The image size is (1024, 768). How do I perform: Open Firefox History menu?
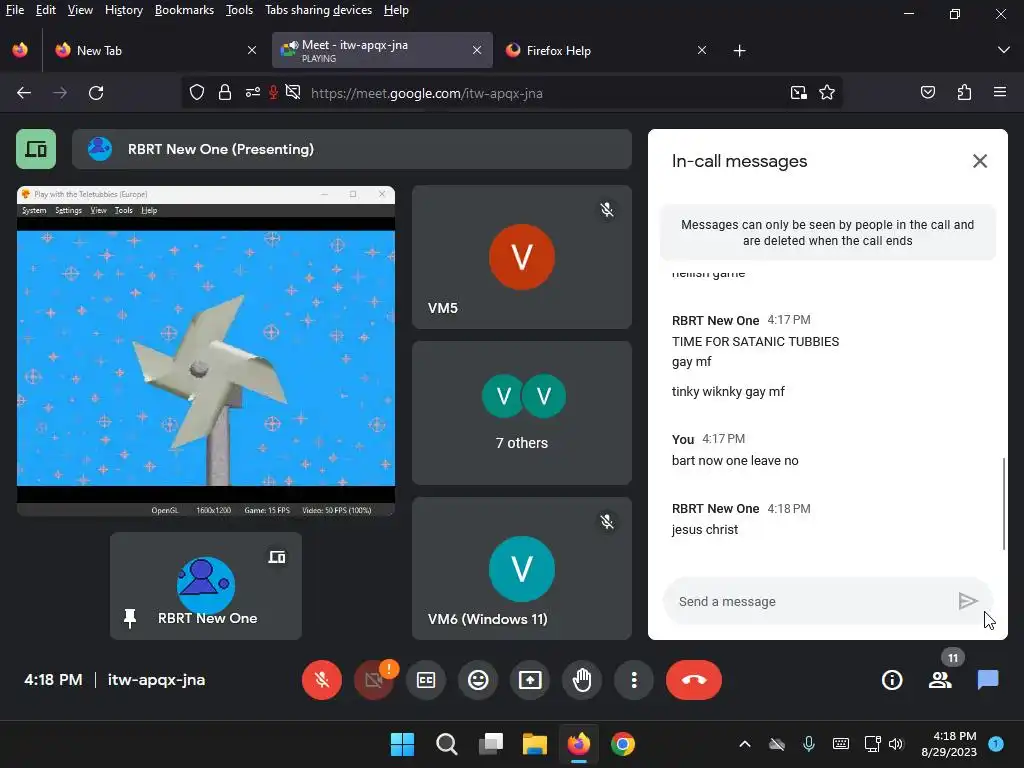123,10
